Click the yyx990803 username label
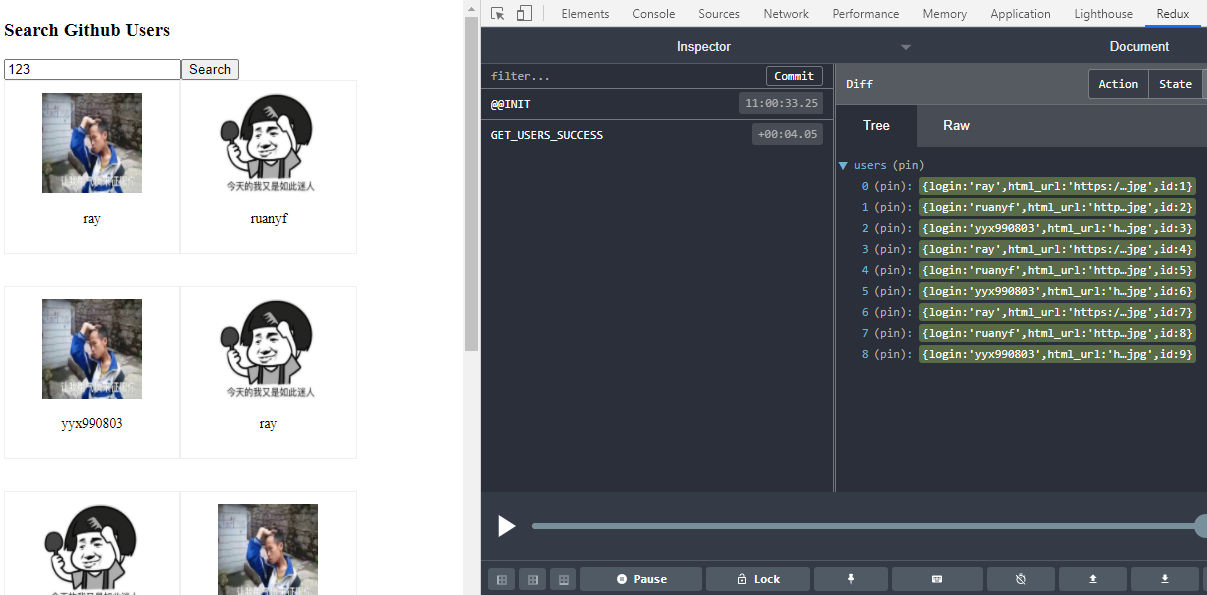 click(x=92, y=423)
